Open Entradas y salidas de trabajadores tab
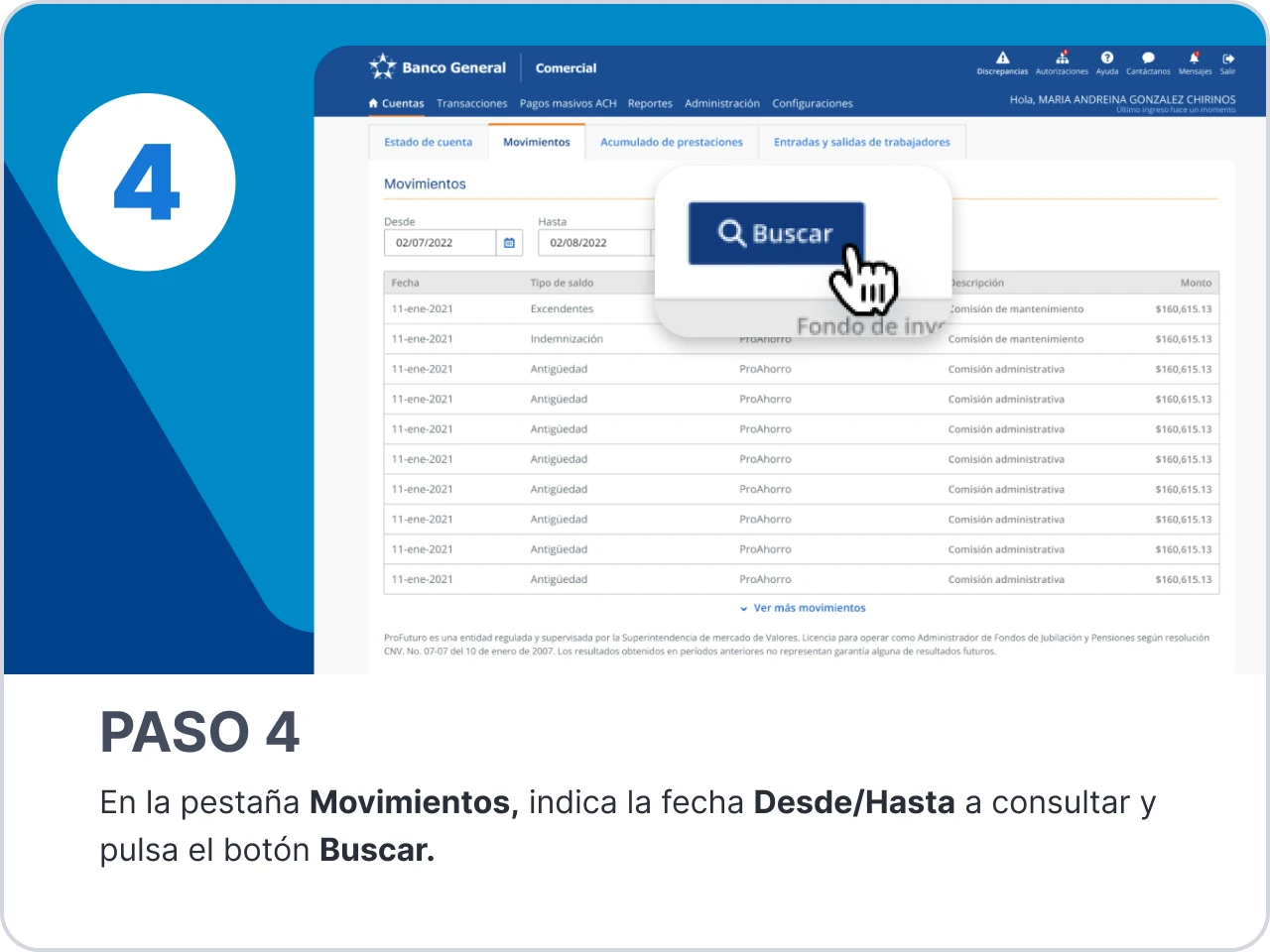 click(861, 142)
